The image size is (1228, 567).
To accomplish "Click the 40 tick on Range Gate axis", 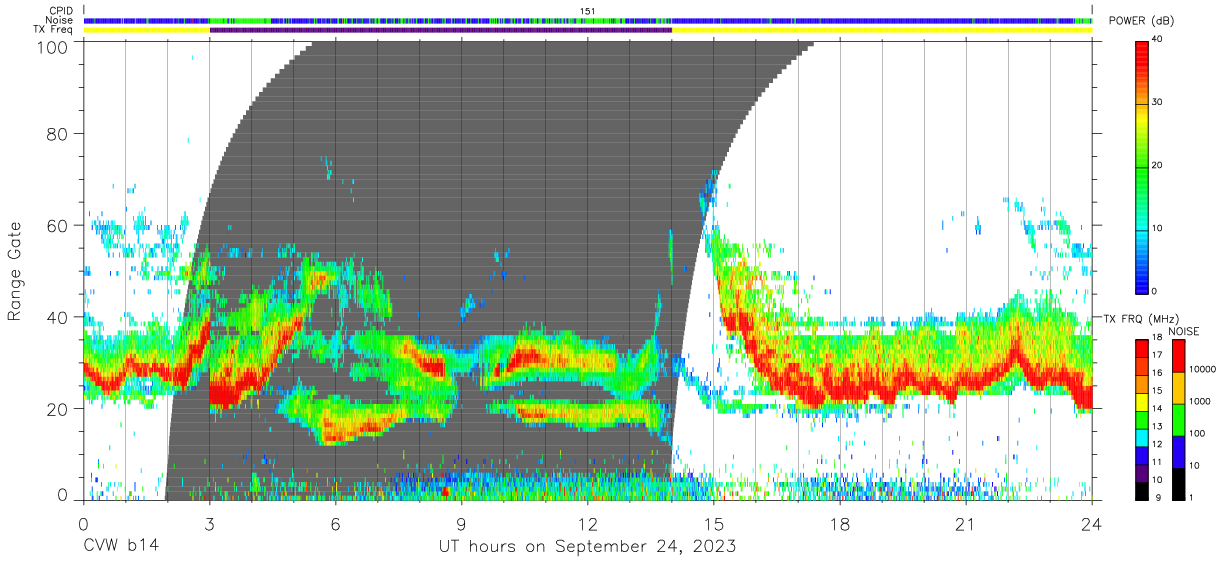I will [59, 317].
